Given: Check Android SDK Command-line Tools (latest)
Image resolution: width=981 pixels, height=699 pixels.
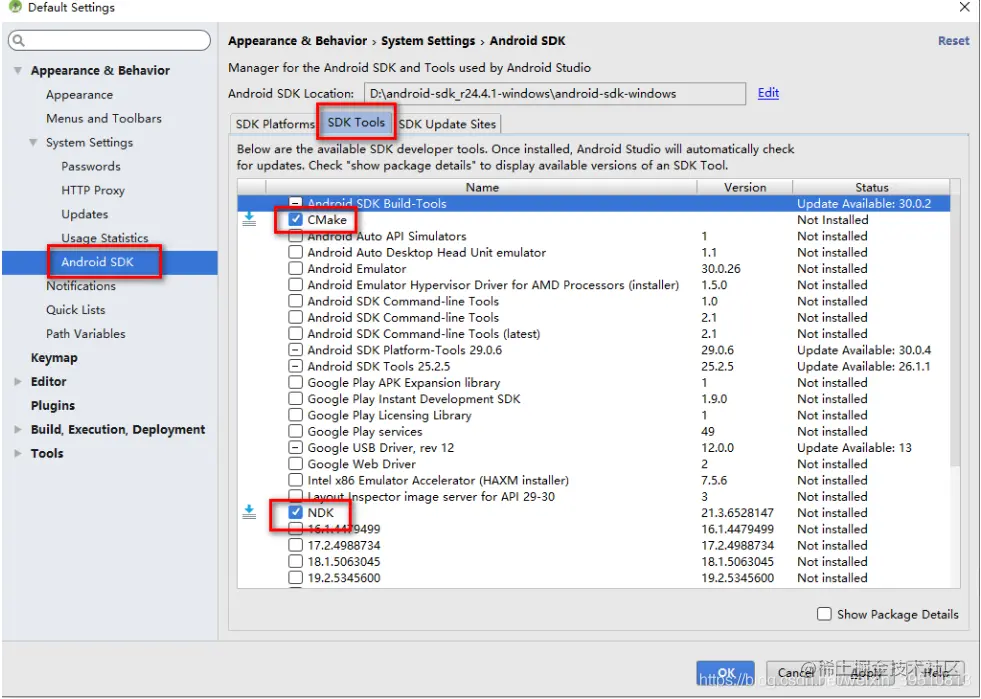Looking at the screenshot, I should click(296, 334).
